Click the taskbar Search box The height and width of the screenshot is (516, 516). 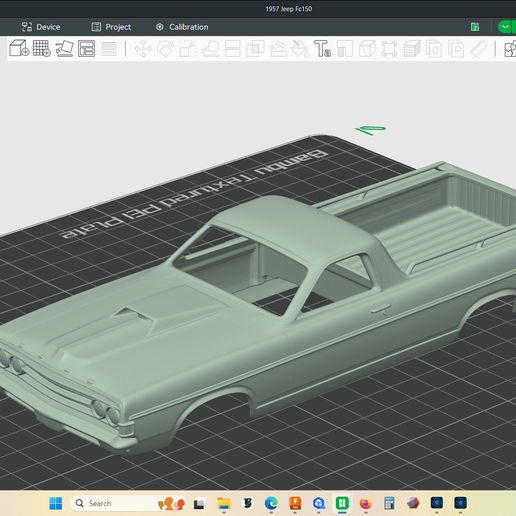tap(128, 503)
